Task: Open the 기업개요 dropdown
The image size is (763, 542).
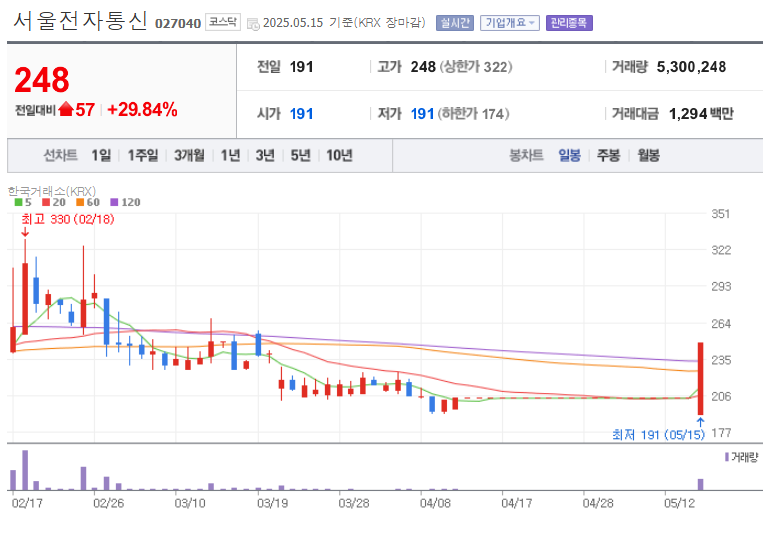Action: [509, 23]
